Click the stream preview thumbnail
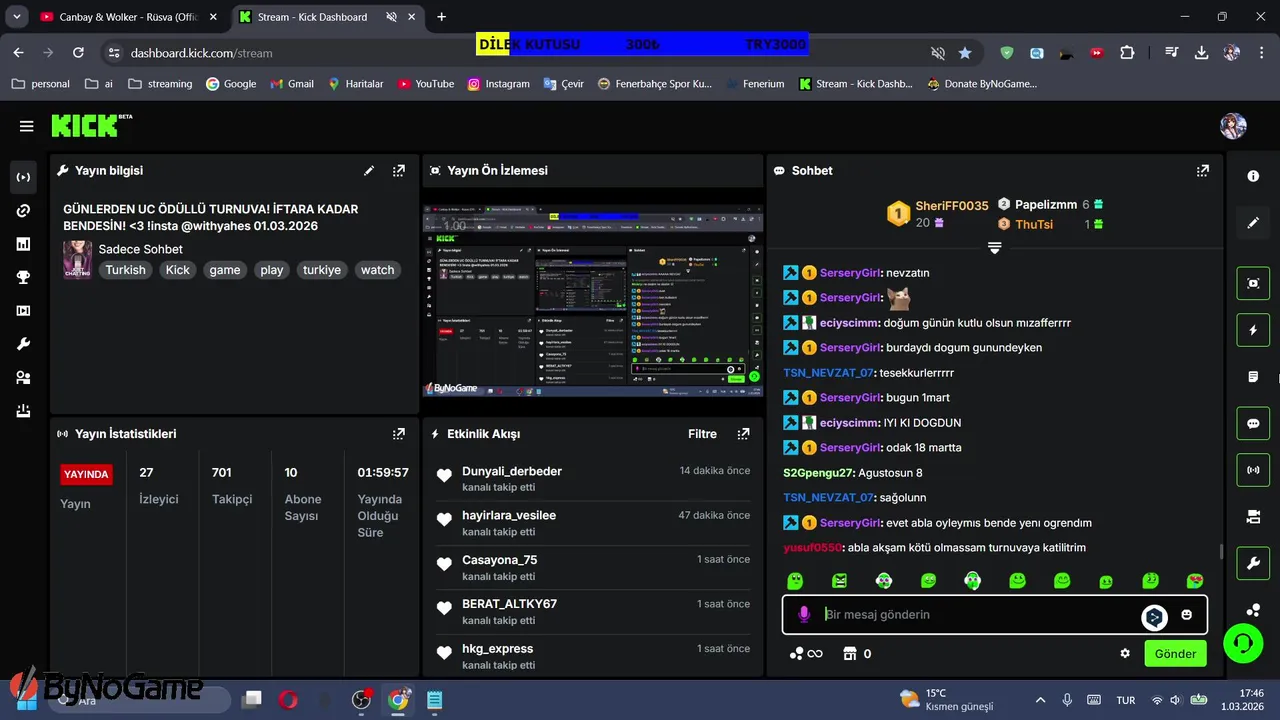The height and width of the screenshot is (720, 1280). click(x=593, y=300)
